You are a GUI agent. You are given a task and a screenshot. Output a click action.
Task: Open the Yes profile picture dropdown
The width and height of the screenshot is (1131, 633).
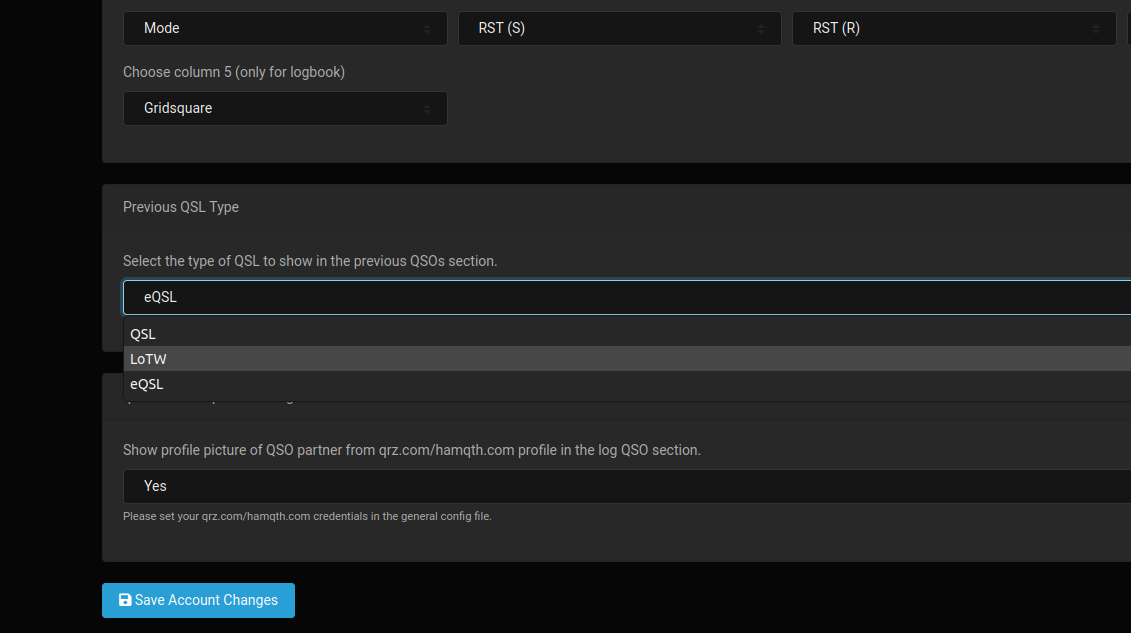[x=627, y=486]
